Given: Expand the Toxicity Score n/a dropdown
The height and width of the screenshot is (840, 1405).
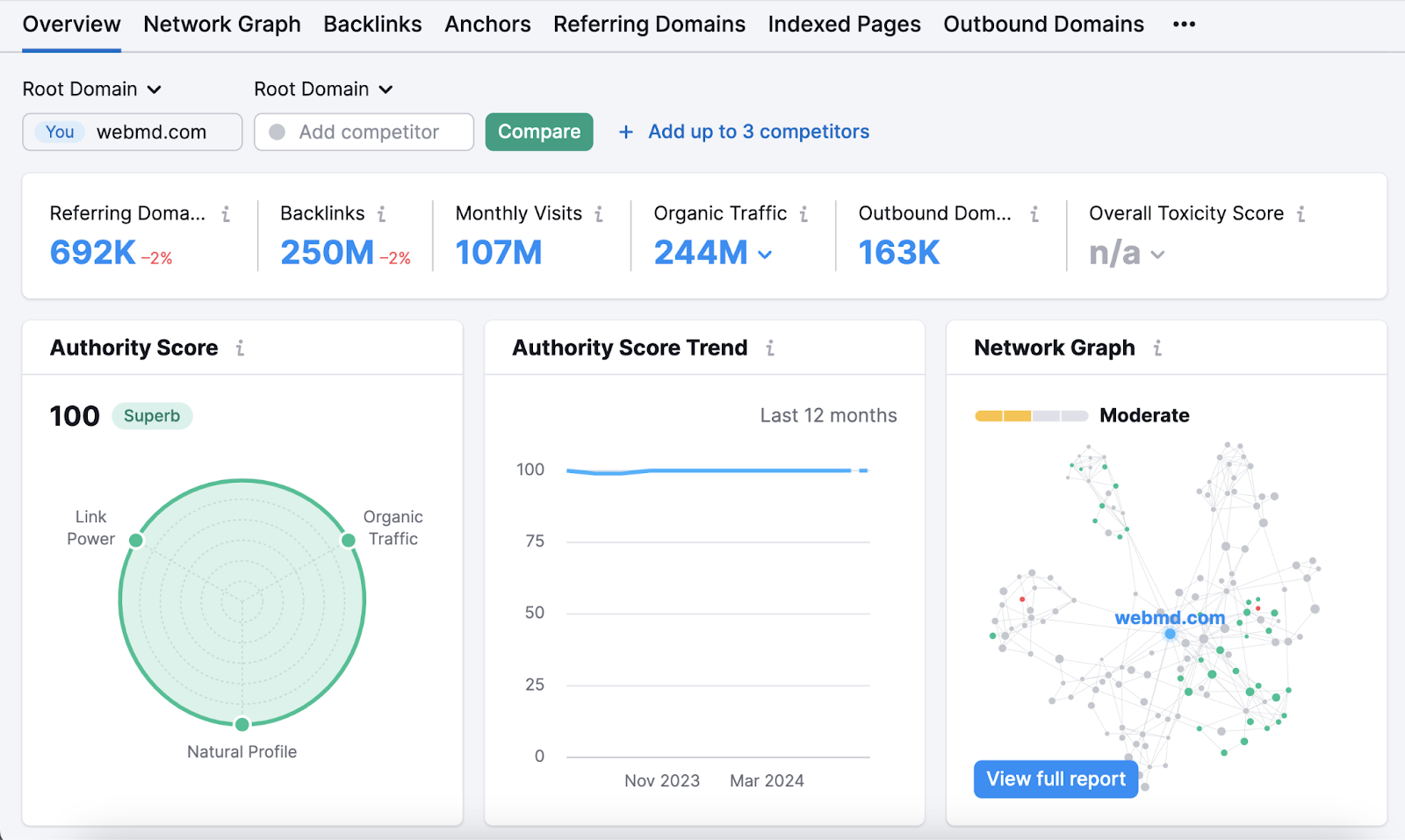Looking at the screenshot, I should [1157, 255].
